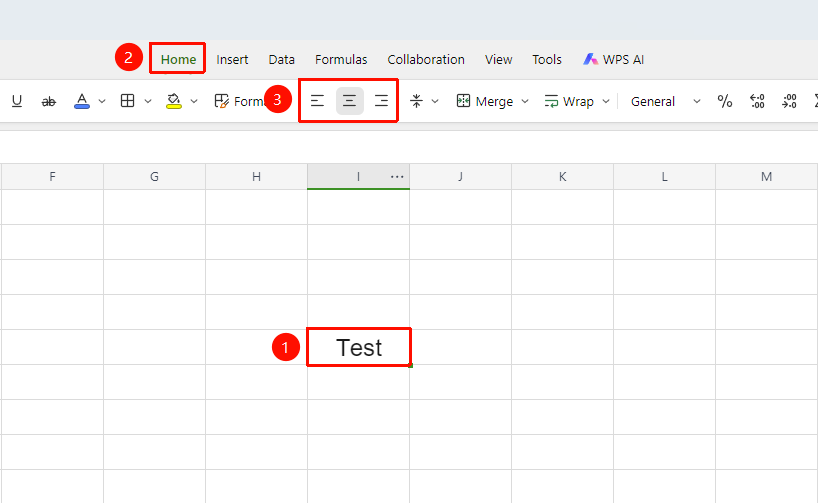Select the cell containing Test
The height and width of the screenshot is (503, 818).
359,347
